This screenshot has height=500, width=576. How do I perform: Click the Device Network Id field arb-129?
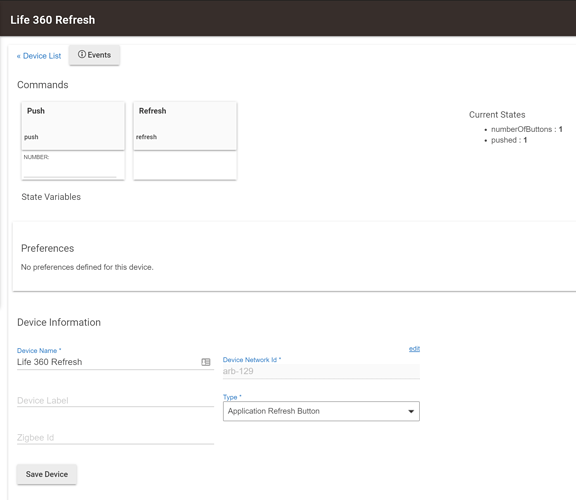(321, 371)
